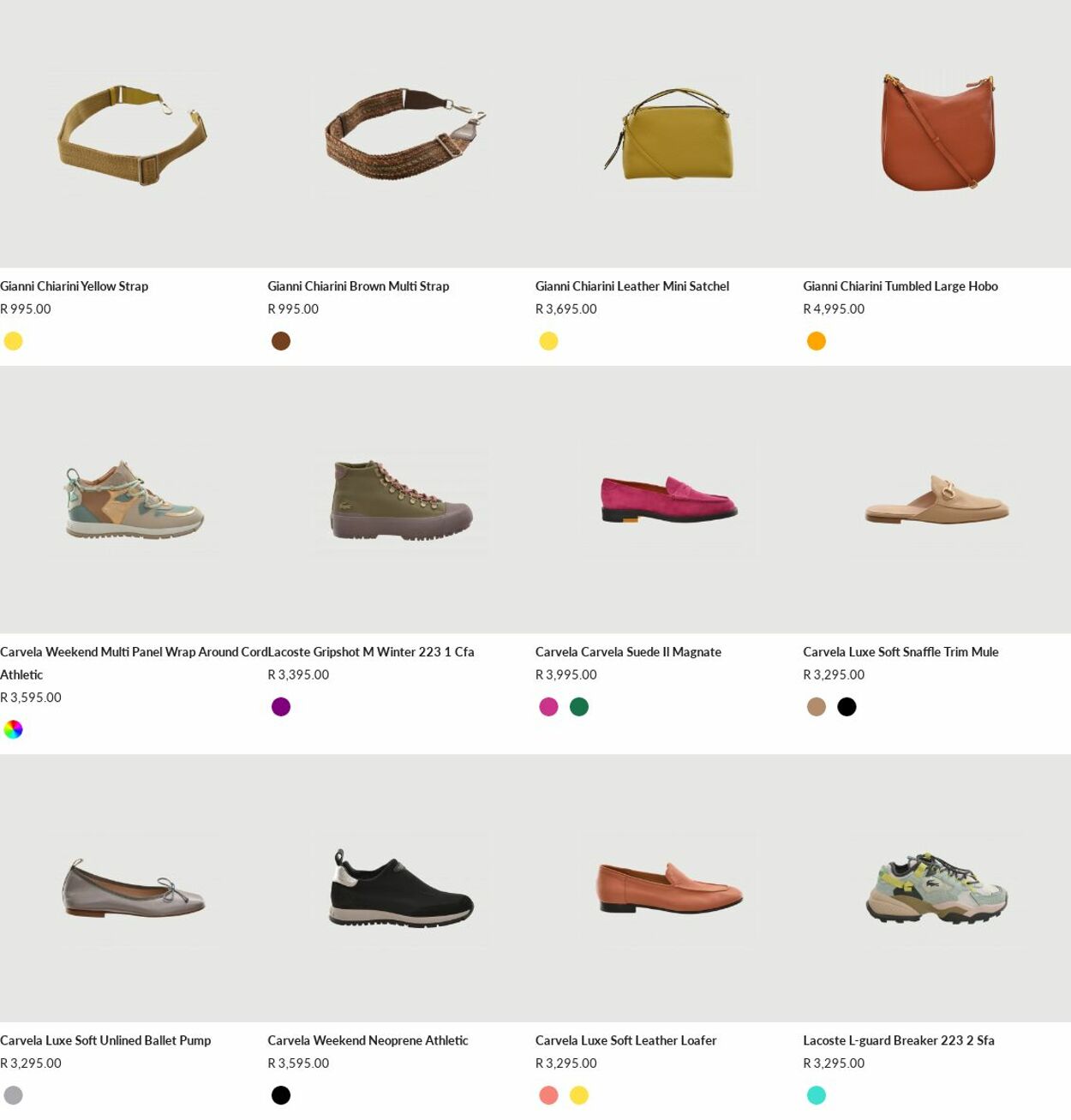Click R 3,995.00 price of Suede II Magnate

pos(566,675)
